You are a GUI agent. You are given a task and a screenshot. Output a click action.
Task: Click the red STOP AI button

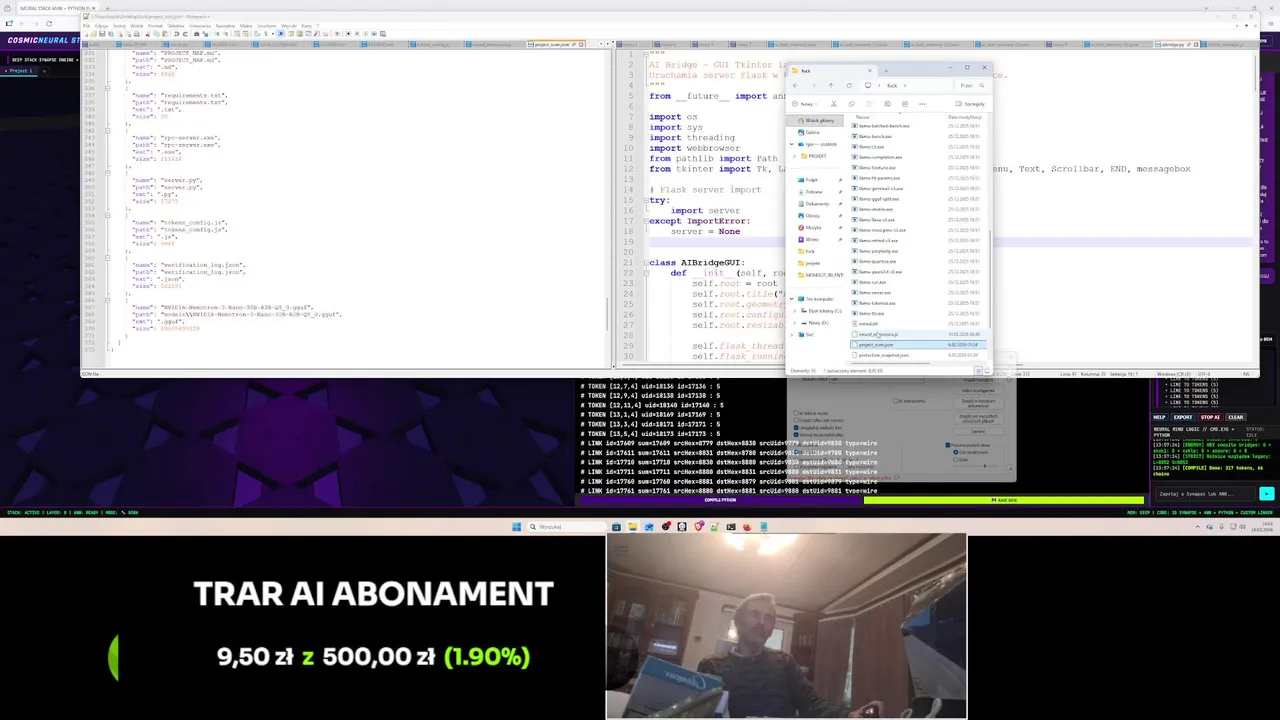(1210, 417)
